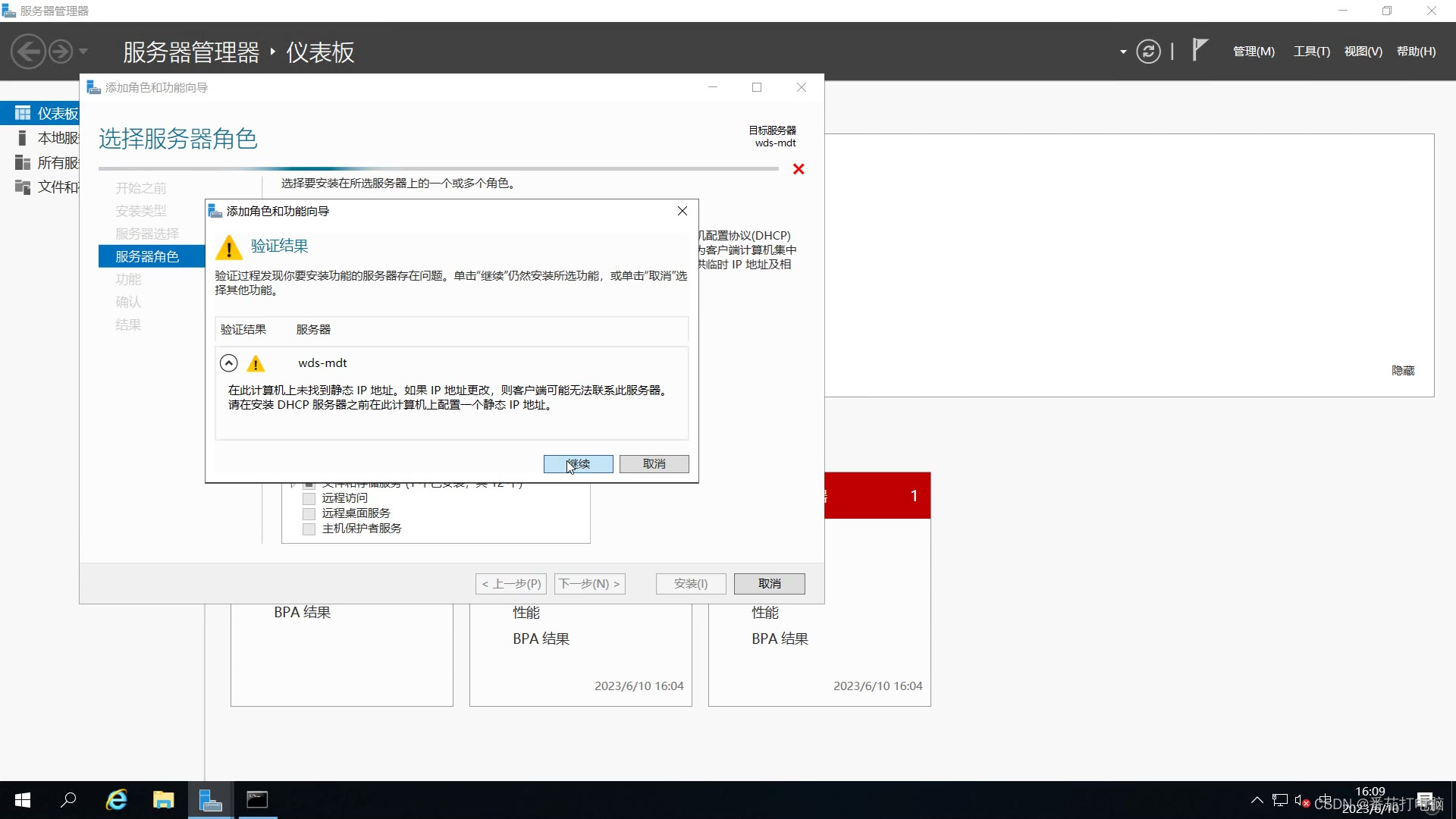
Task: Click the 隐藏 link in welcome panel
Action: coord(1403,370)
